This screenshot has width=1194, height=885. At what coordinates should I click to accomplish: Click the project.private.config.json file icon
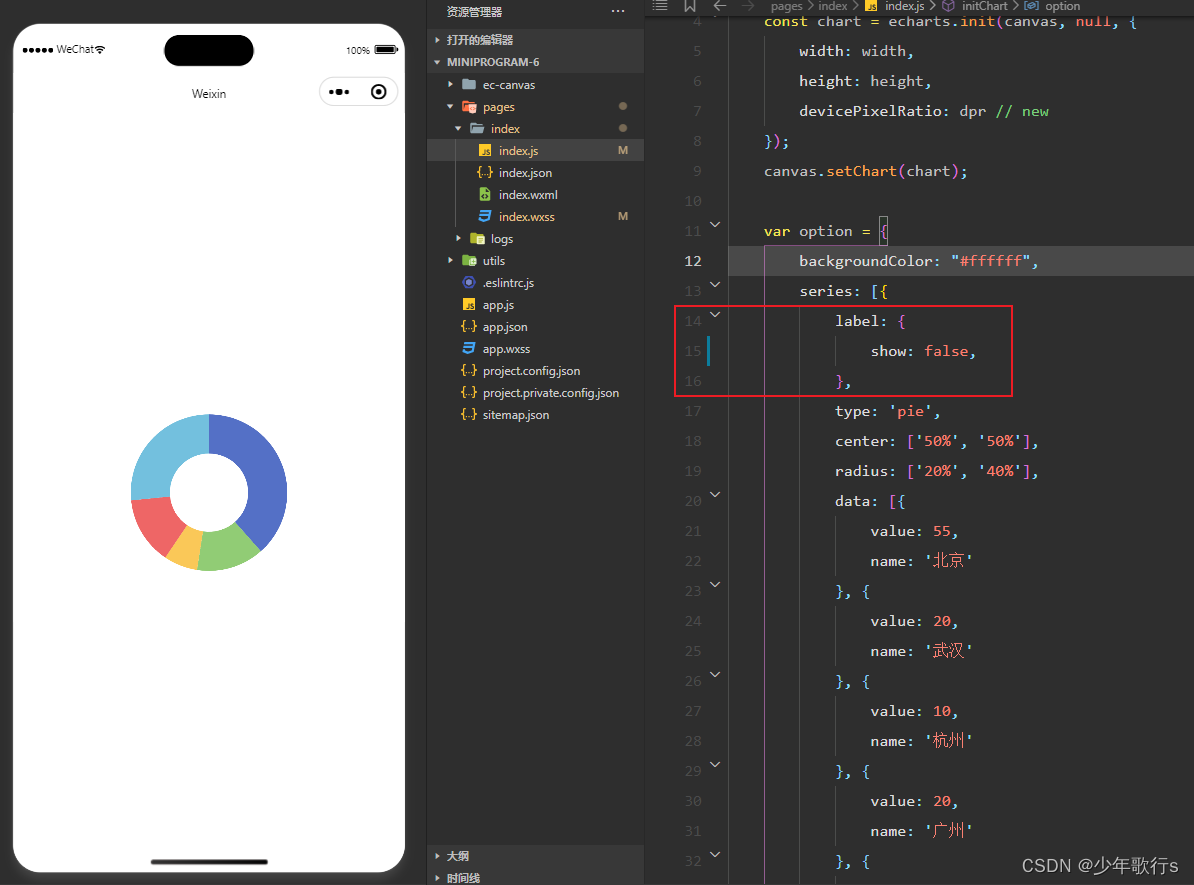pyautogui.click(x=469, y=393)
